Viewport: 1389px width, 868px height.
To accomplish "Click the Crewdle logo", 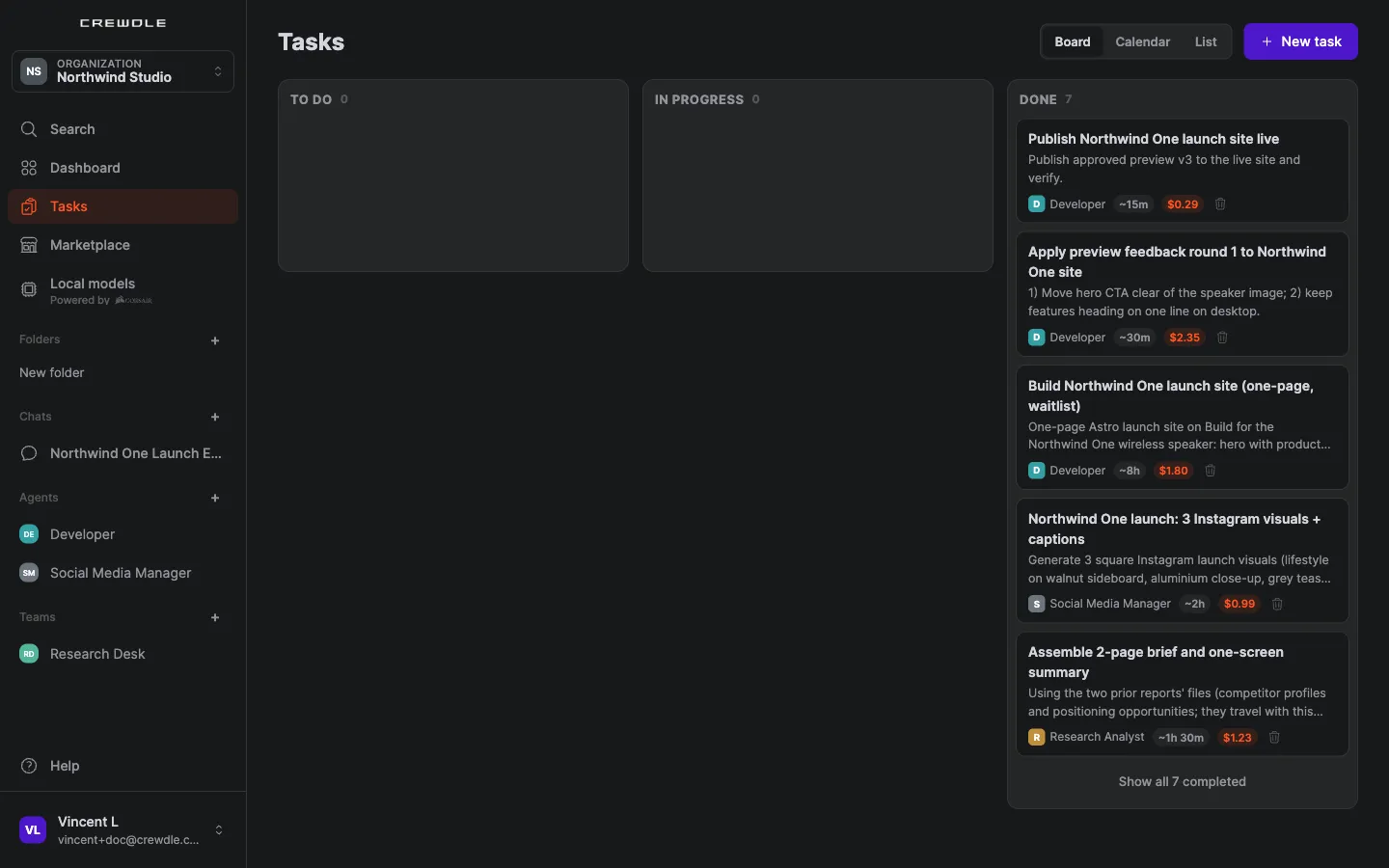I will tap(123, 22).
